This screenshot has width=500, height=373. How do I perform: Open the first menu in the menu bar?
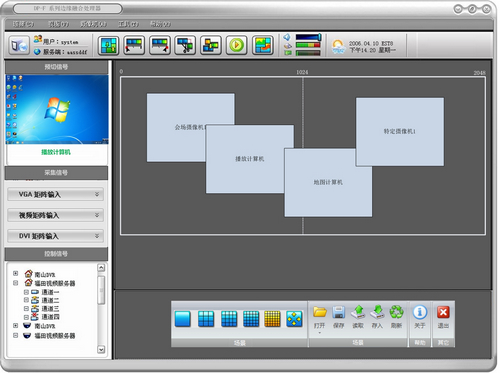(x=23, y=24)
